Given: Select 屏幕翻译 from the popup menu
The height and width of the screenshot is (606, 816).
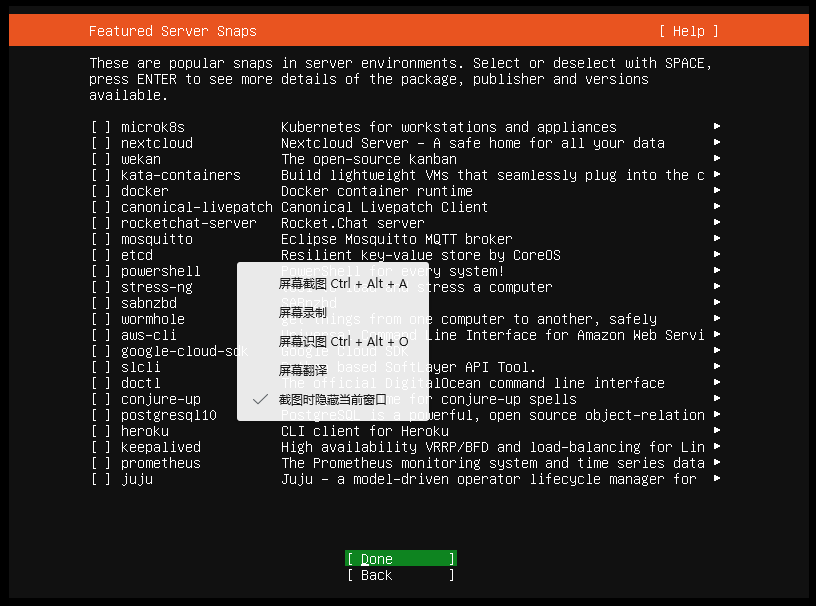Looking at the screenshot, I should [x=333, y=371].
